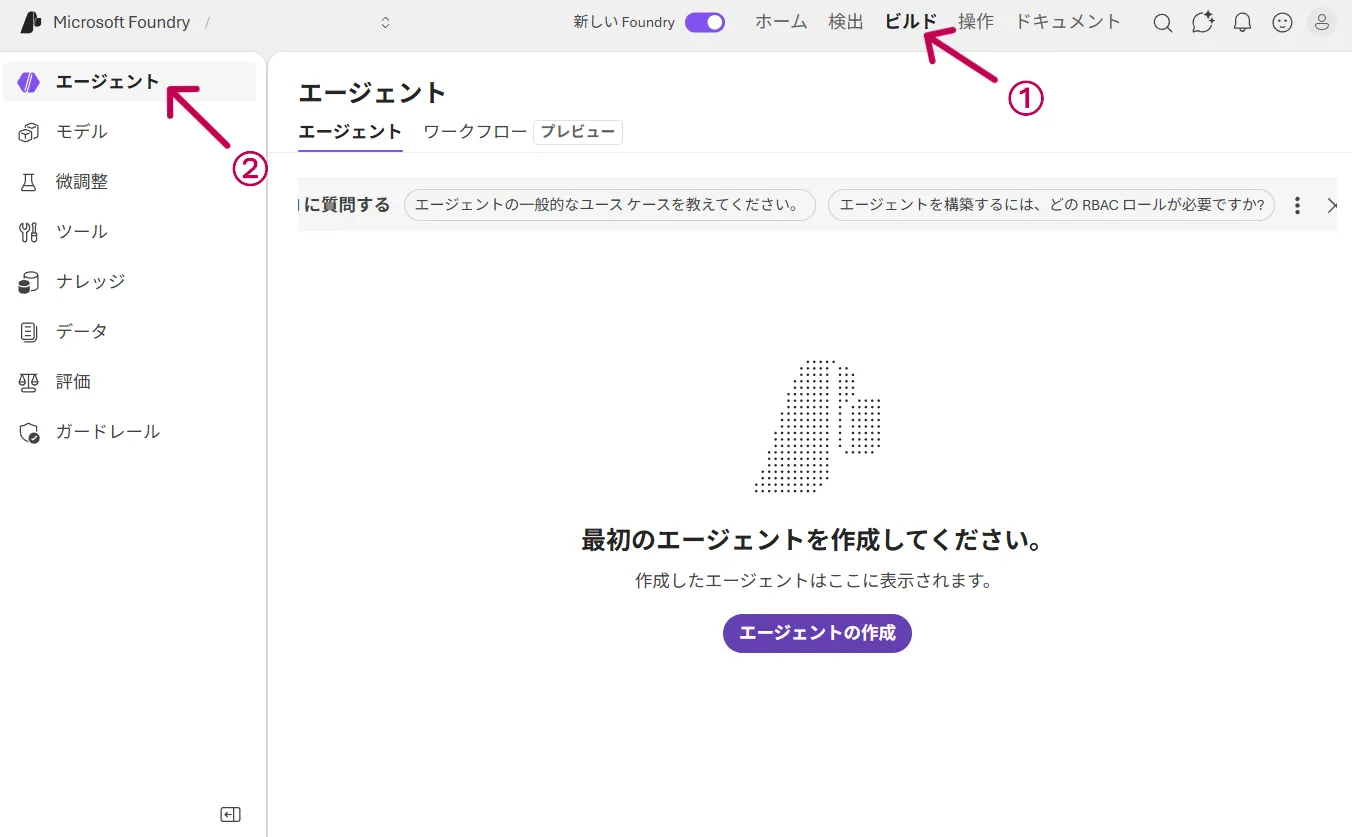1352x837 pixels.
Task: Click the プレビュー badge
Action: coord(578,132)
